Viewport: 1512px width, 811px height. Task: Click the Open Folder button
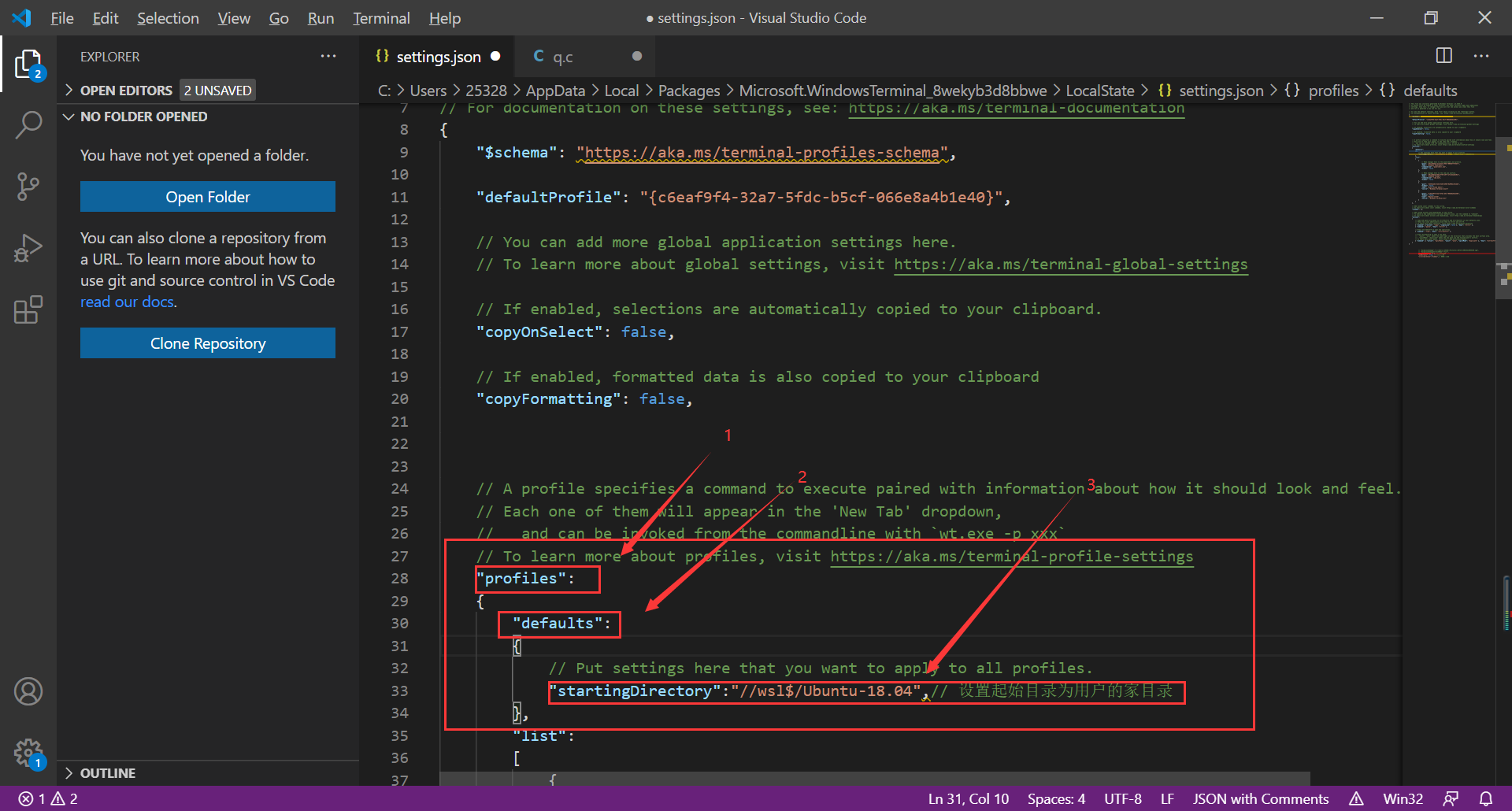tap(208, 197)
